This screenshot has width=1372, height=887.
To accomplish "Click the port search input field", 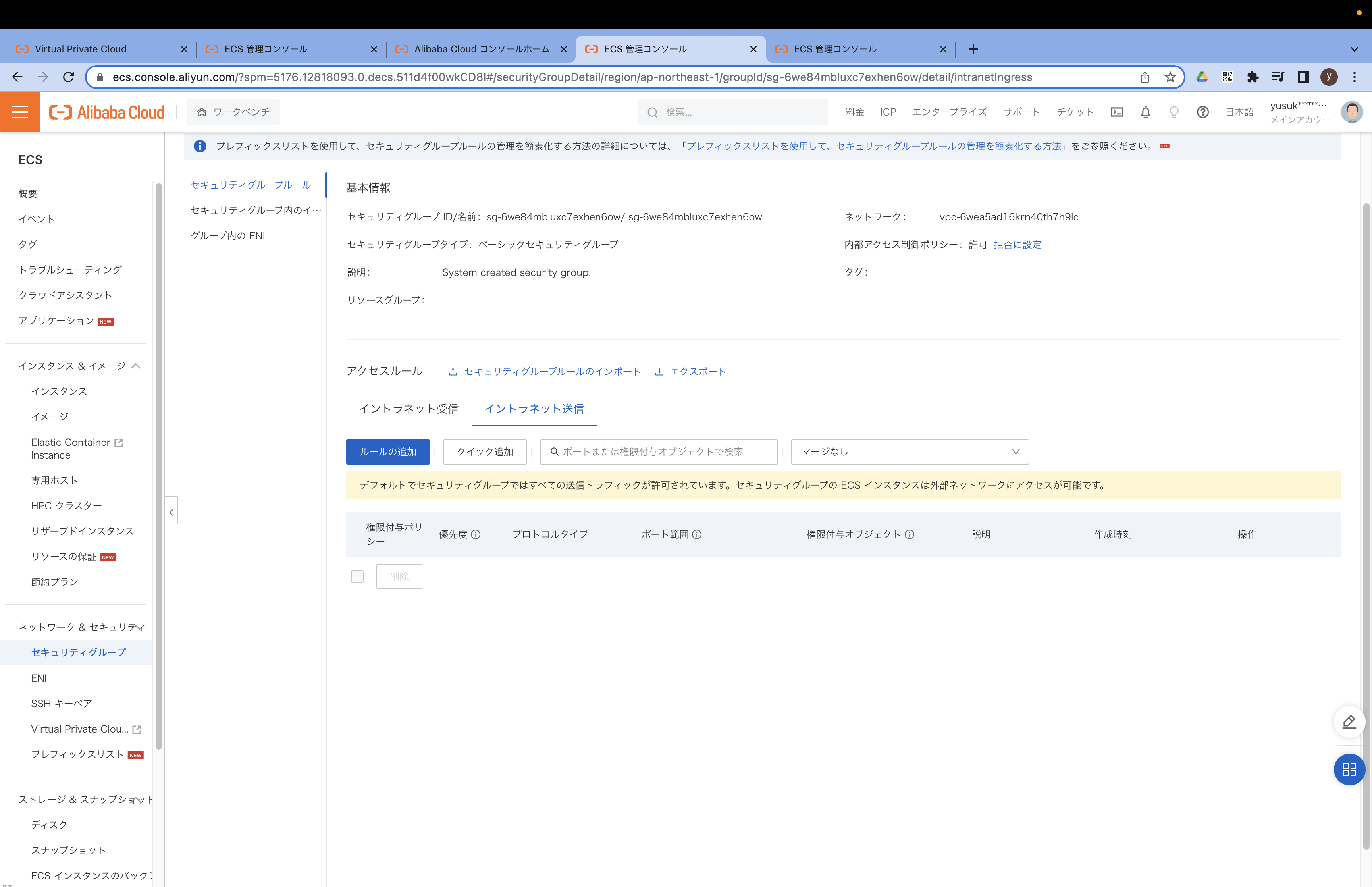I will pyautogui.click(x=658, y=451).
